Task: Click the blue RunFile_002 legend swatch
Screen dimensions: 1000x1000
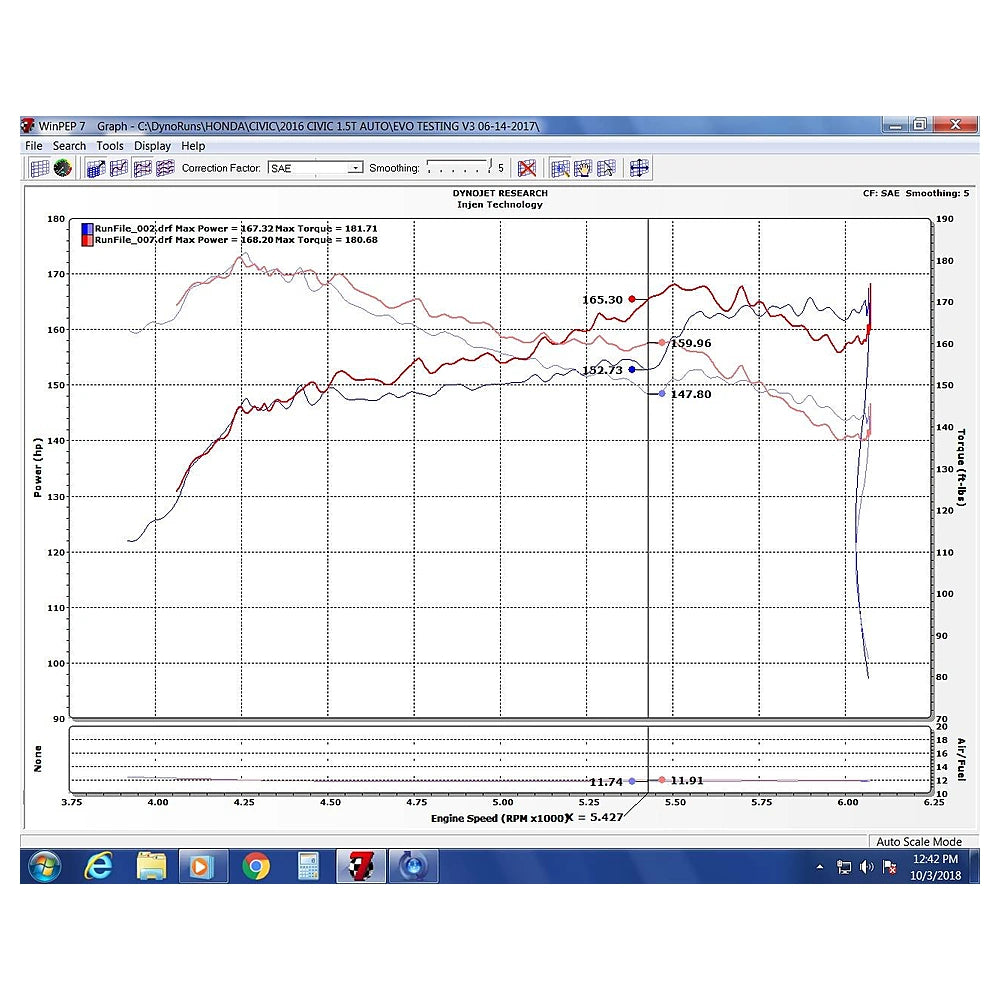Action: click(x=87, y=228)
